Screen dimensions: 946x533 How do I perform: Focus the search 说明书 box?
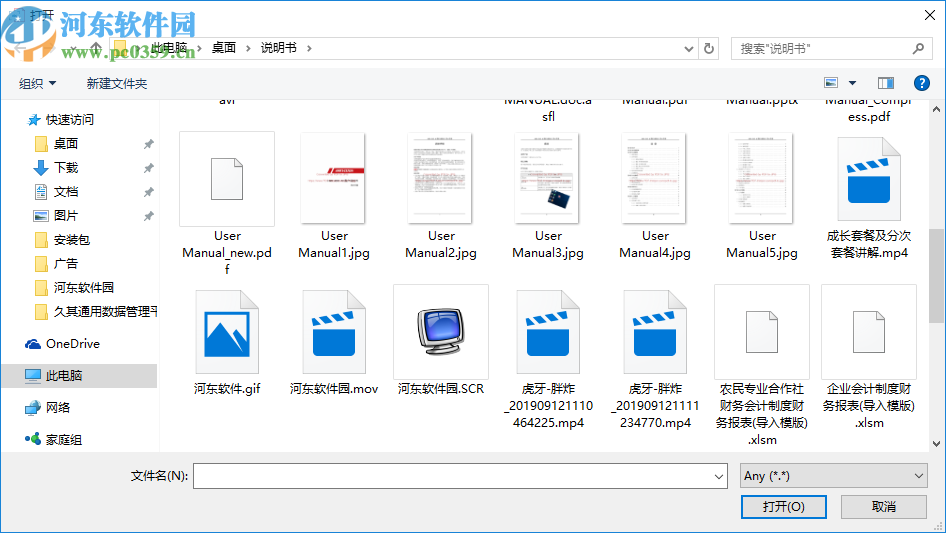pyautogui.click(x=831, y=48)
